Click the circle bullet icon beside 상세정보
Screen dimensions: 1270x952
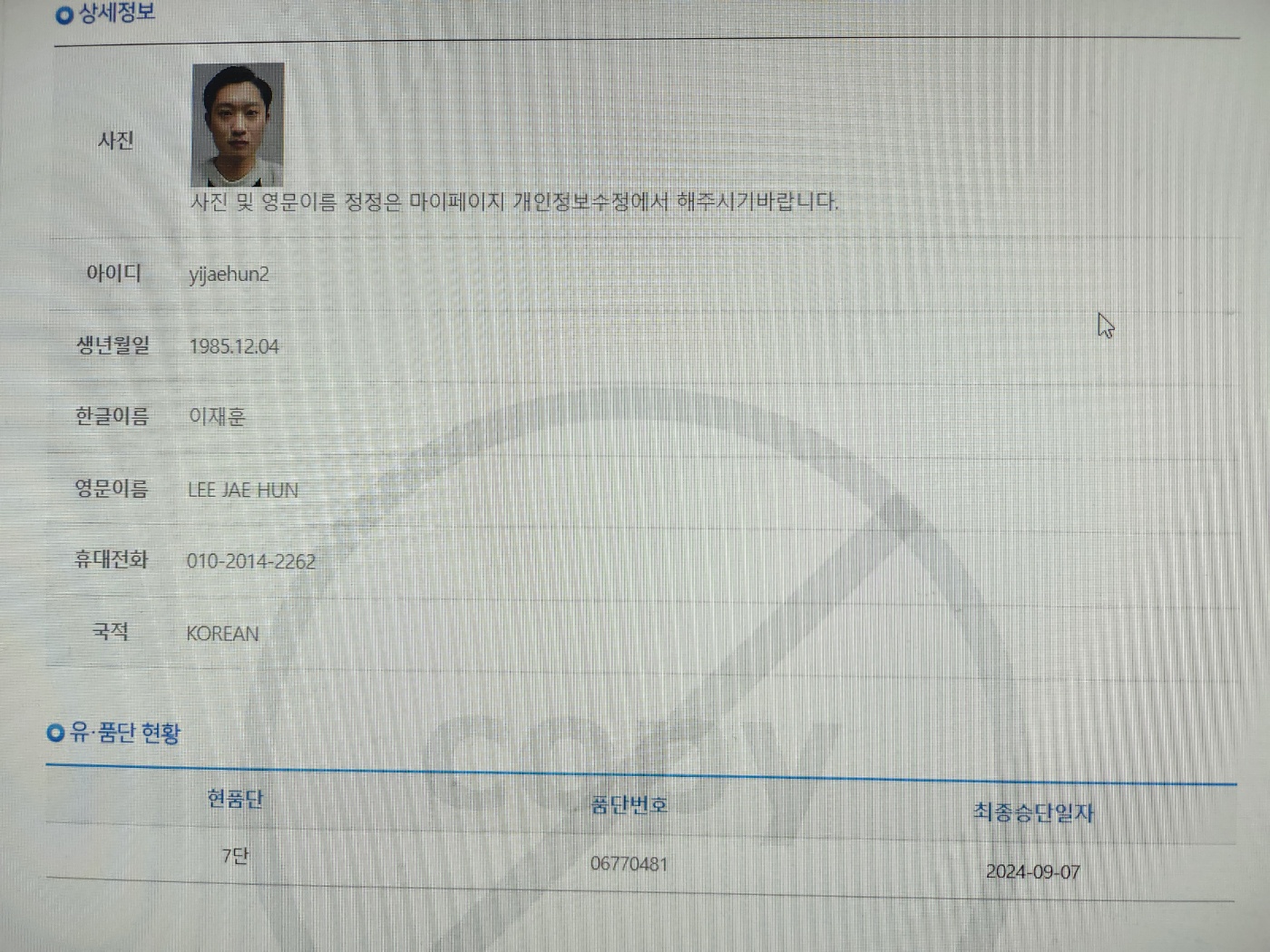[x=64, y=15]
